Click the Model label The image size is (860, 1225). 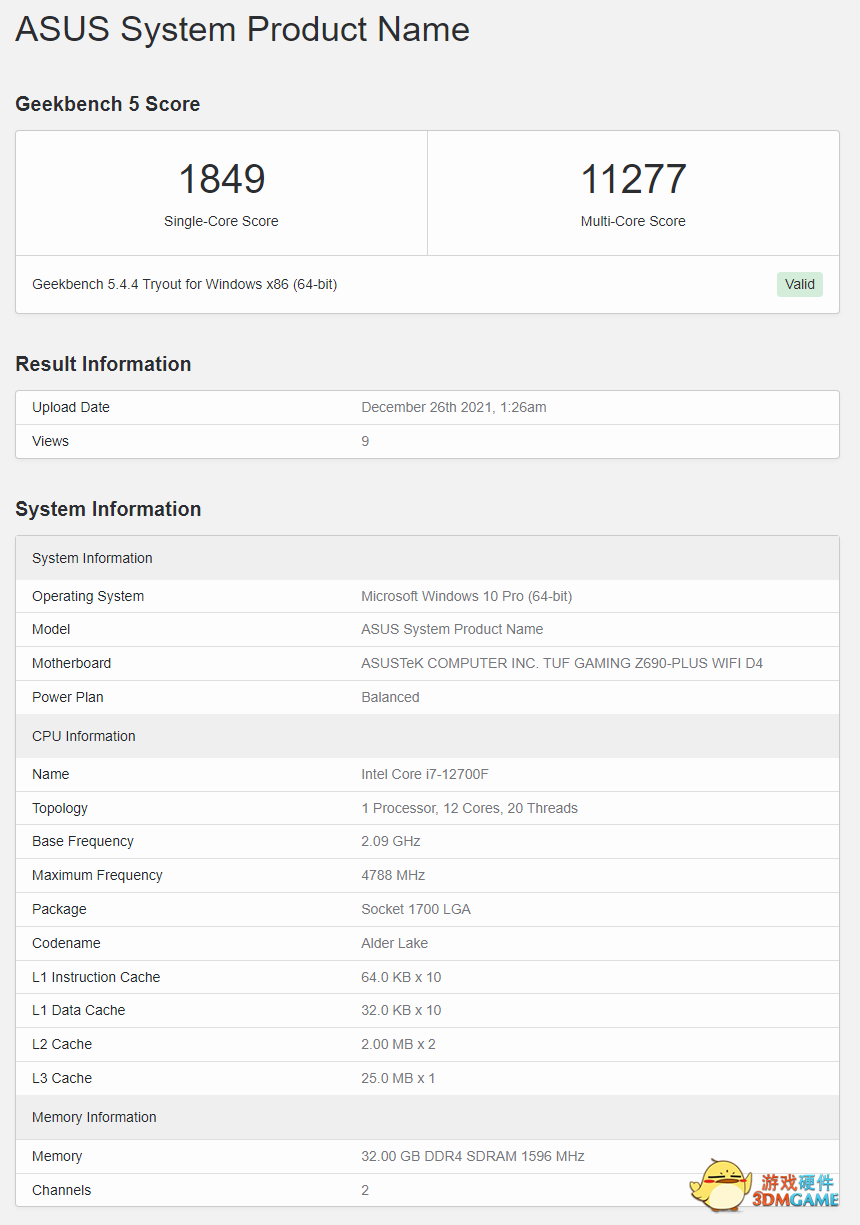click(x=51, y=629)
